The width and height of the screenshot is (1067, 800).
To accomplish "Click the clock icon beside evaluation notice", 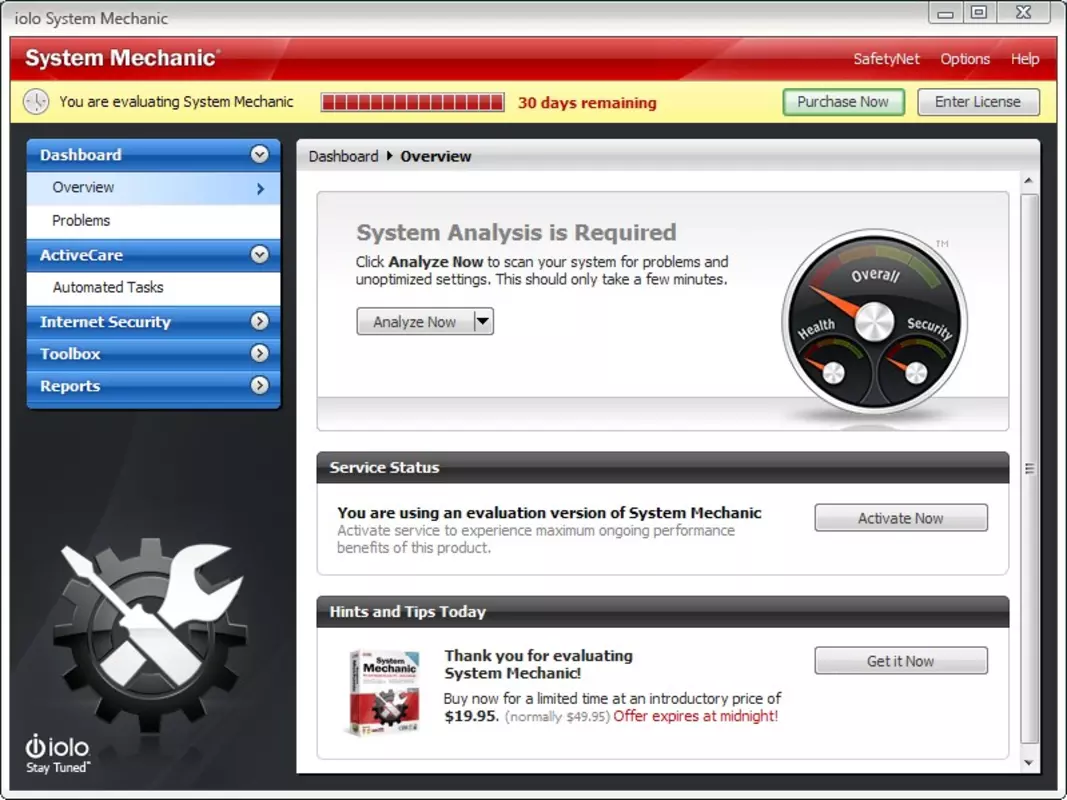I will 36,102.
